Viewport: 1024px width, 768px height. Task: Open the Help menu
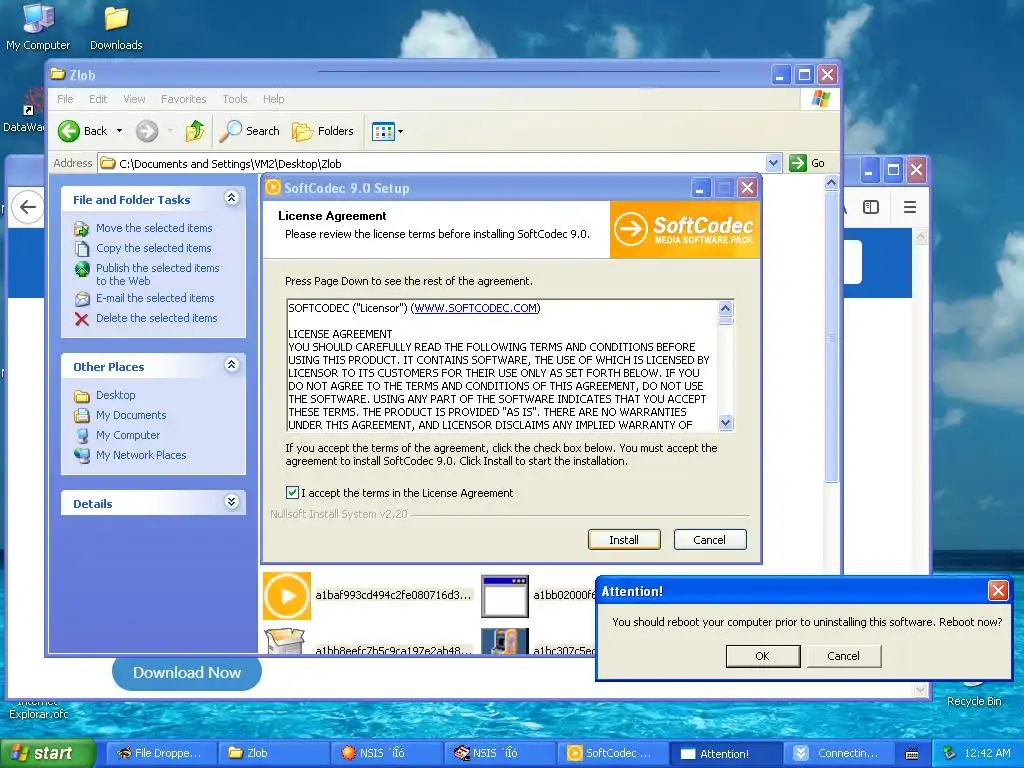pos(274,99)
